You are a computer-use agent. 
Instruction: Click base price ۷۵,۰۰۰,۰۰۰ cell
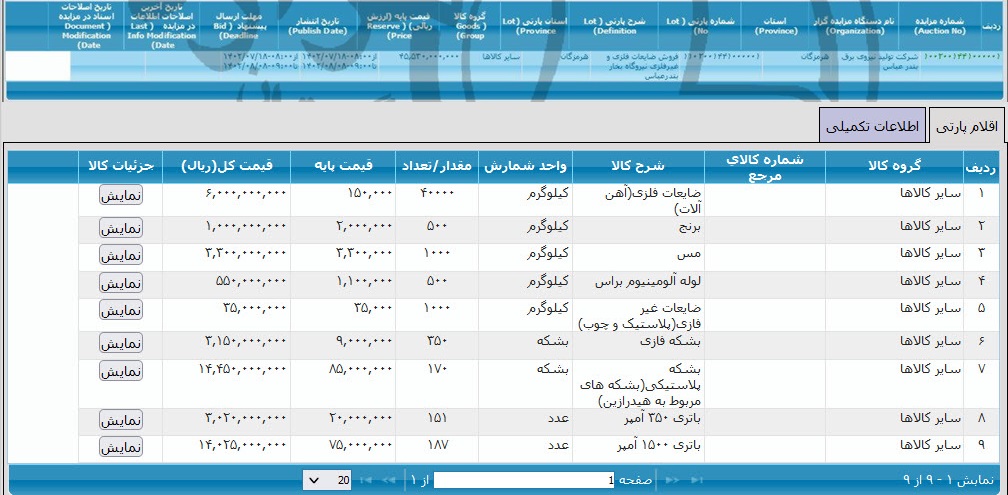(x=343, y=448)
